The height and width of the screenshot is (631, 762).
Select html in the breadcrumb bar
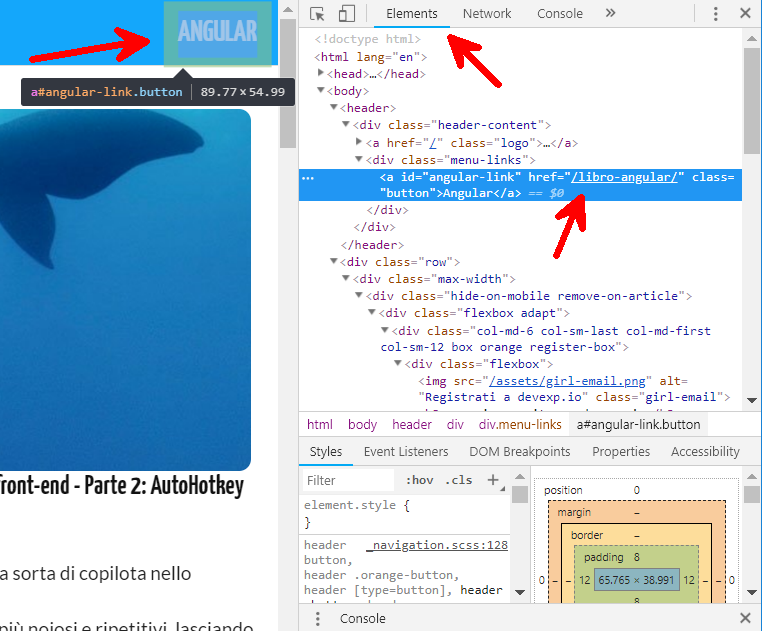[x=320, y=425]
